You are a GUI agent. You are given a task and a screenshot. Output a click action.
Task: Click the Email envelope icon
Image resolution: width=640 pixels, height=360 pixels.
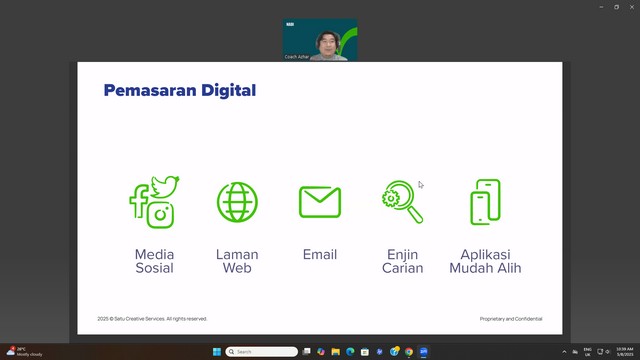click(320, 202)
